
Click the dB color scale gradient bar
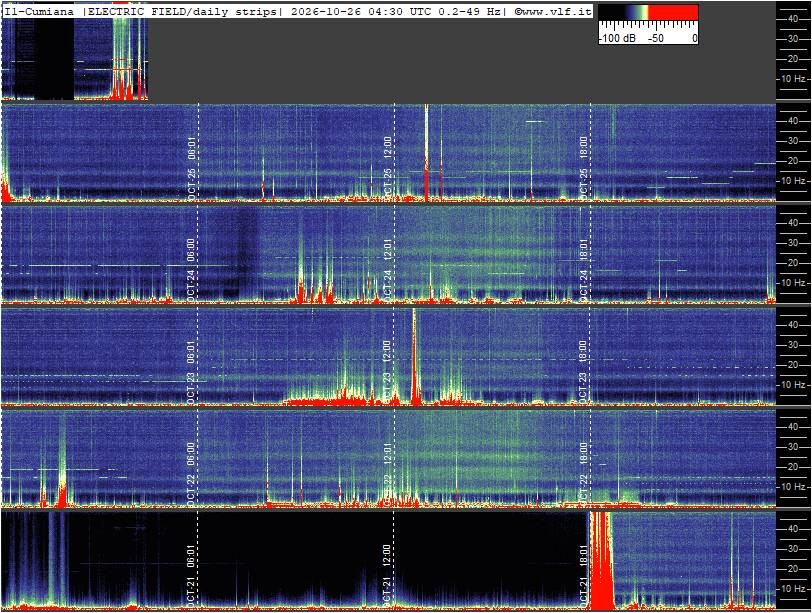[x=648, y=12]
